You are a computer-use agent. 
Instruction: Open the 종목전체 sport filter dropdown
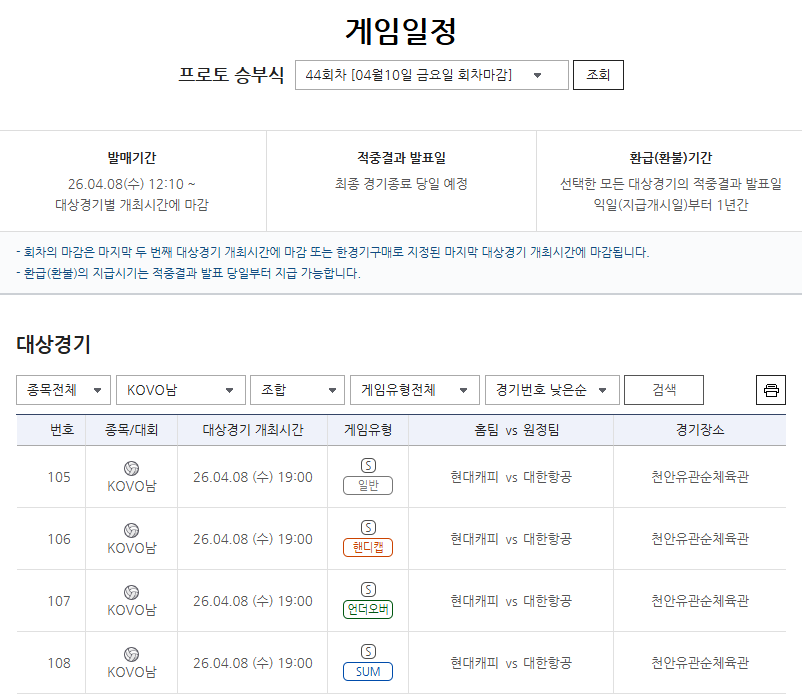pos(62,390)
